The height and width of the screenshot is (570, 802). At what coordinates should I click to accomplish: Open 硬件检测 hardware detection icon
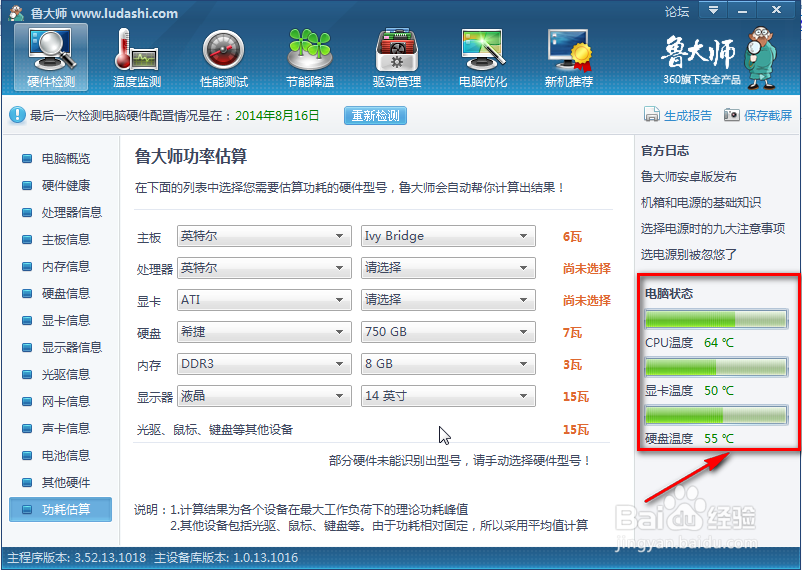tap(51, 57)
